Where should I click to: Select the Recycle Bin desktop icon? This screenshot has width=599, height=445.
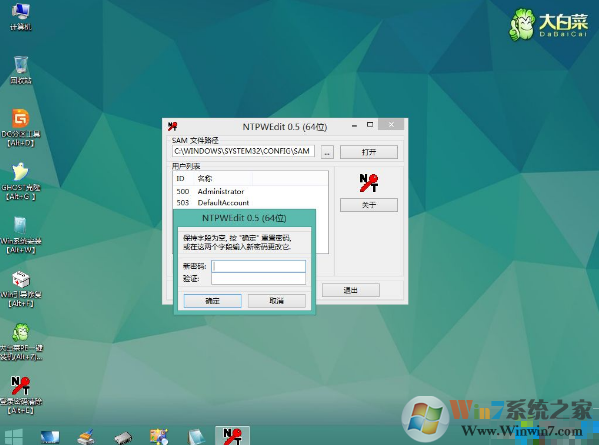point(21,70)
